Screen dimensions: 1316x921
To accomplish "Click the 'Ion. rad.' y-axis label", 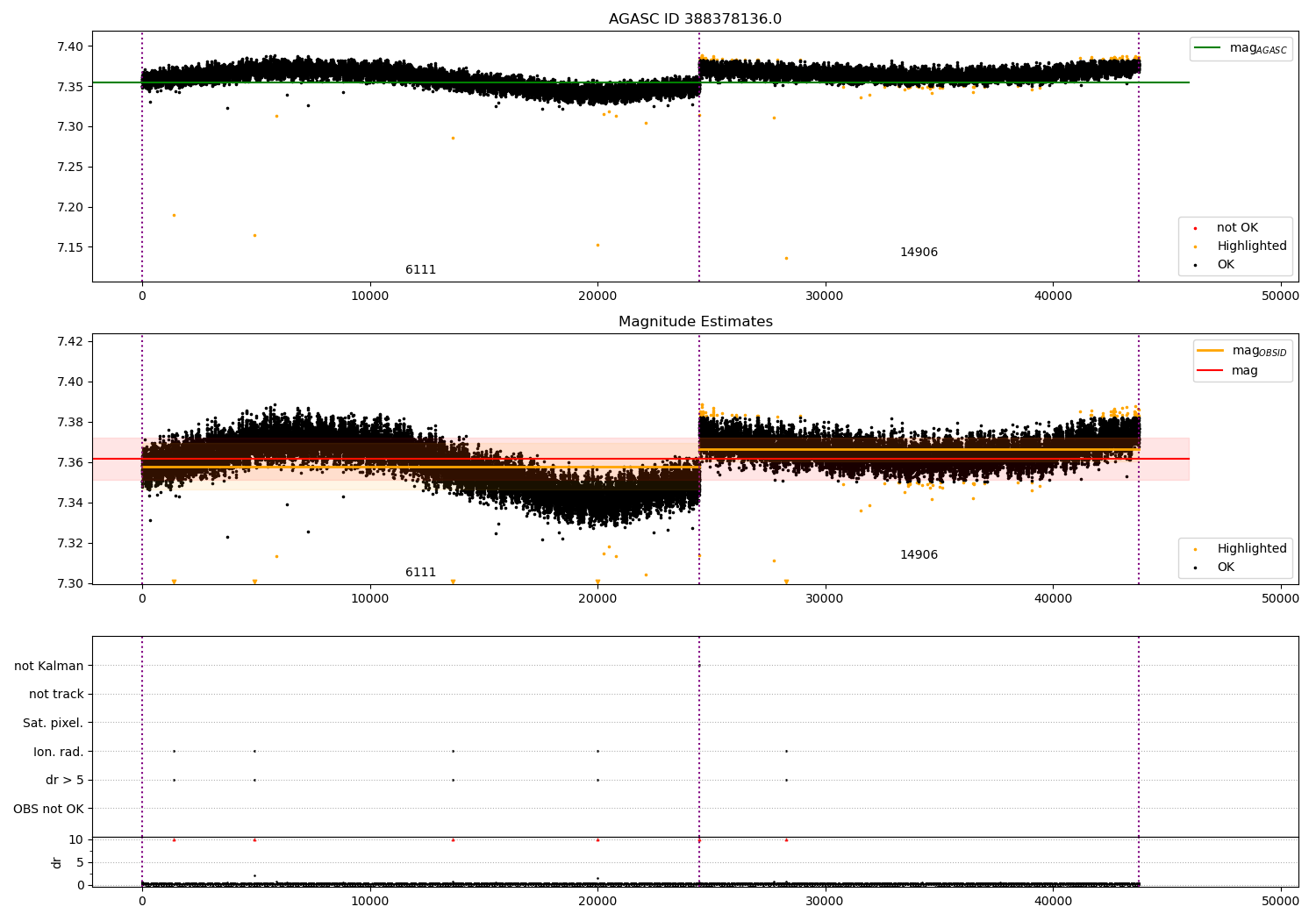I will coord(58,753).
